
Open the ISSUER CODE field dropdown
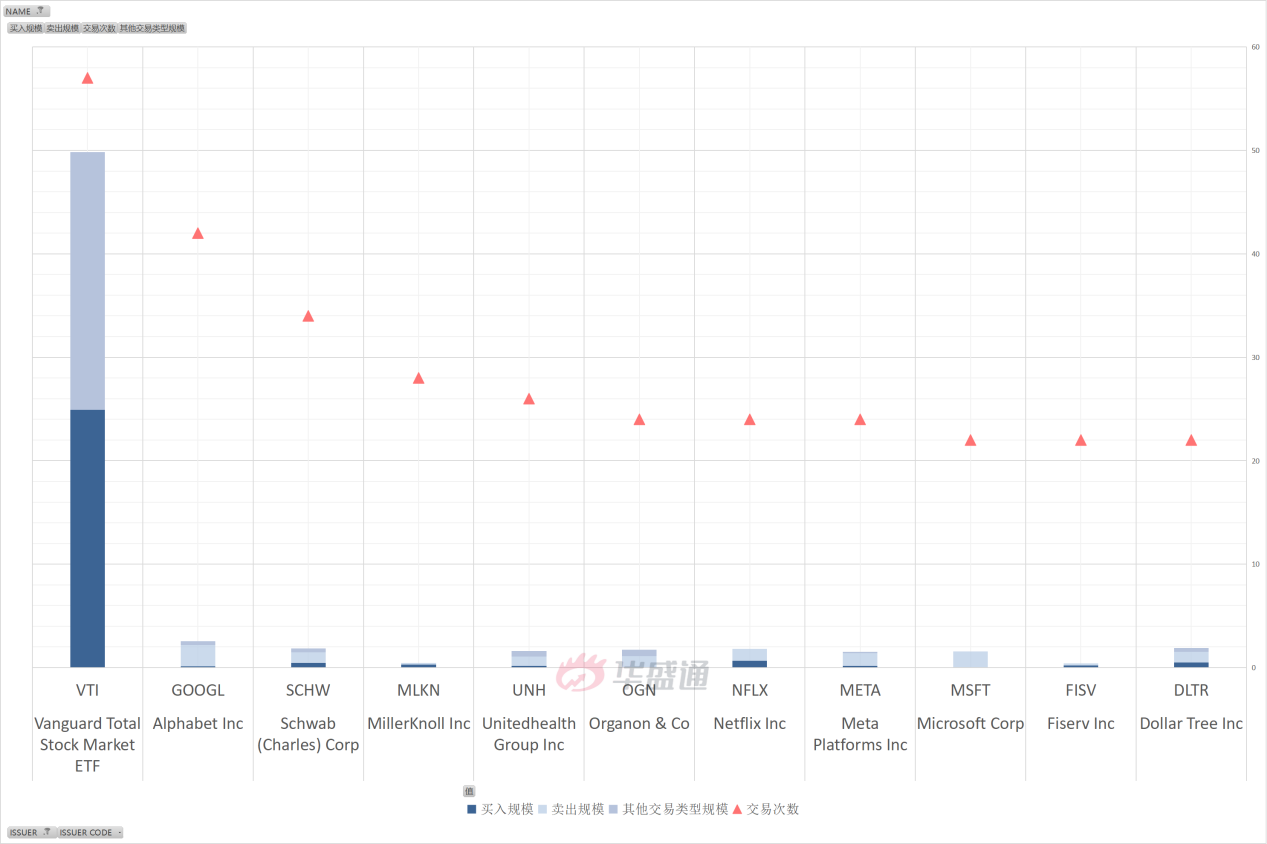click(91, 832)
